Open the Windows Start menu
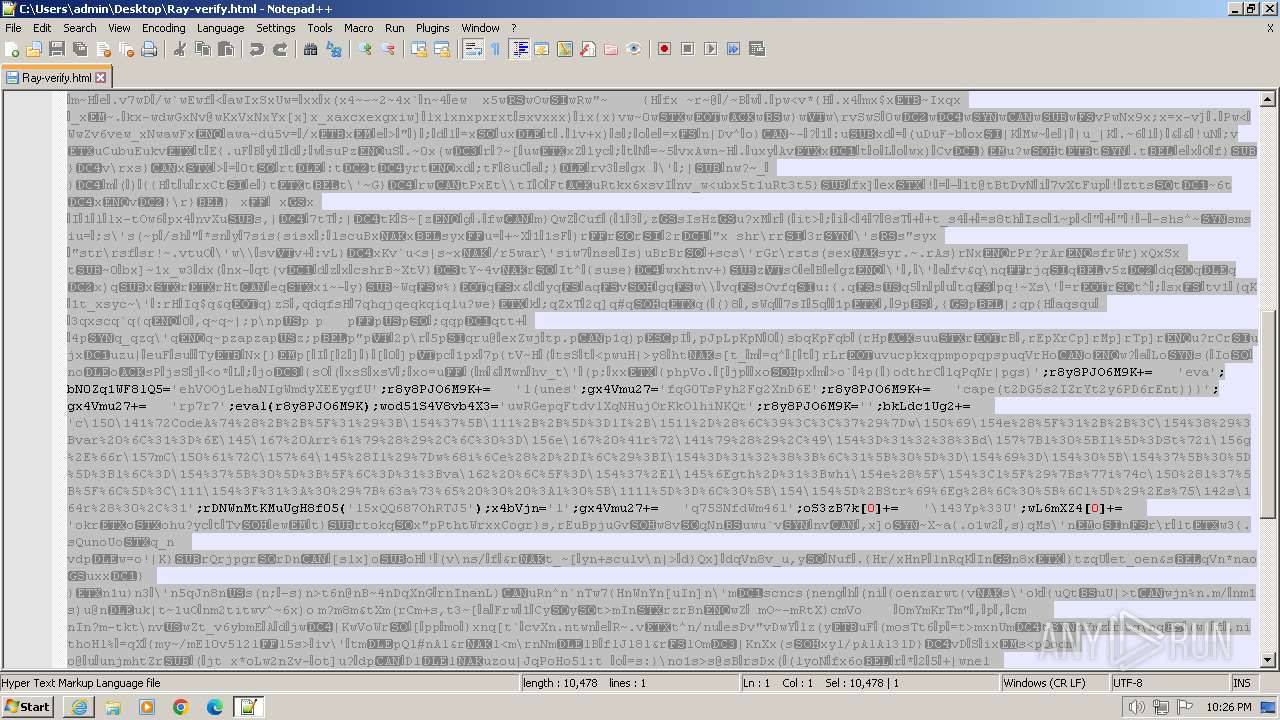 coord(28,707)
